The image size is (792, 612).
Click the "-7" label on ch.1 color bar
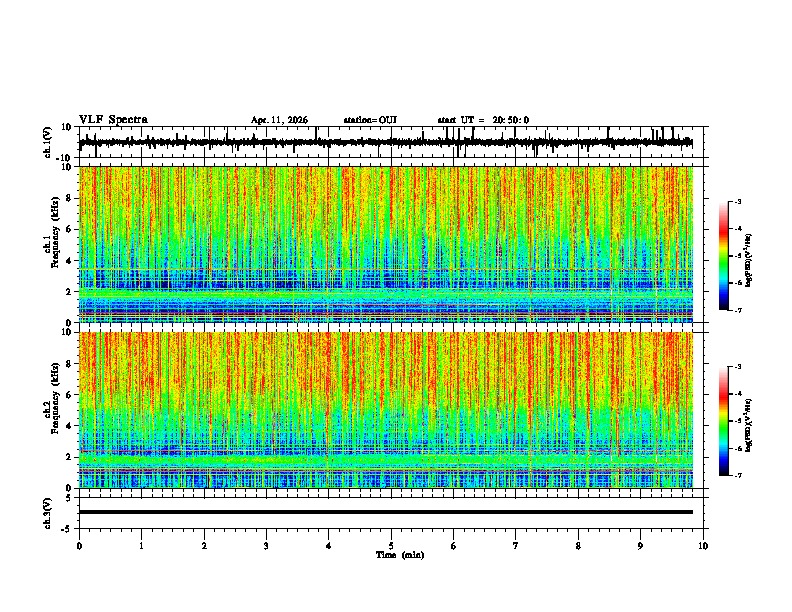click(x=737, y=310)
